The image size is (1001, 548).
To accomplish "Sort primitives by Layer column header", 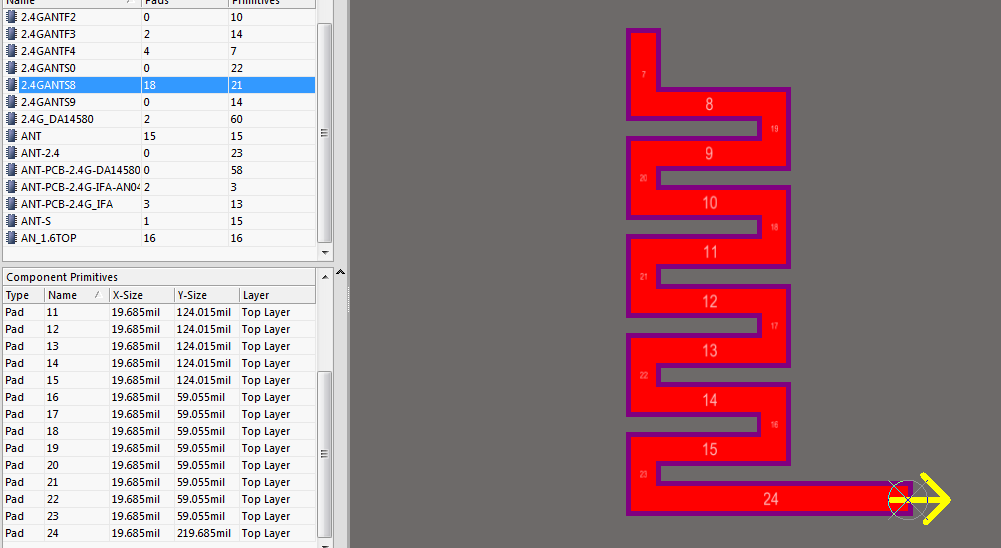I will [x=277, y=295].
